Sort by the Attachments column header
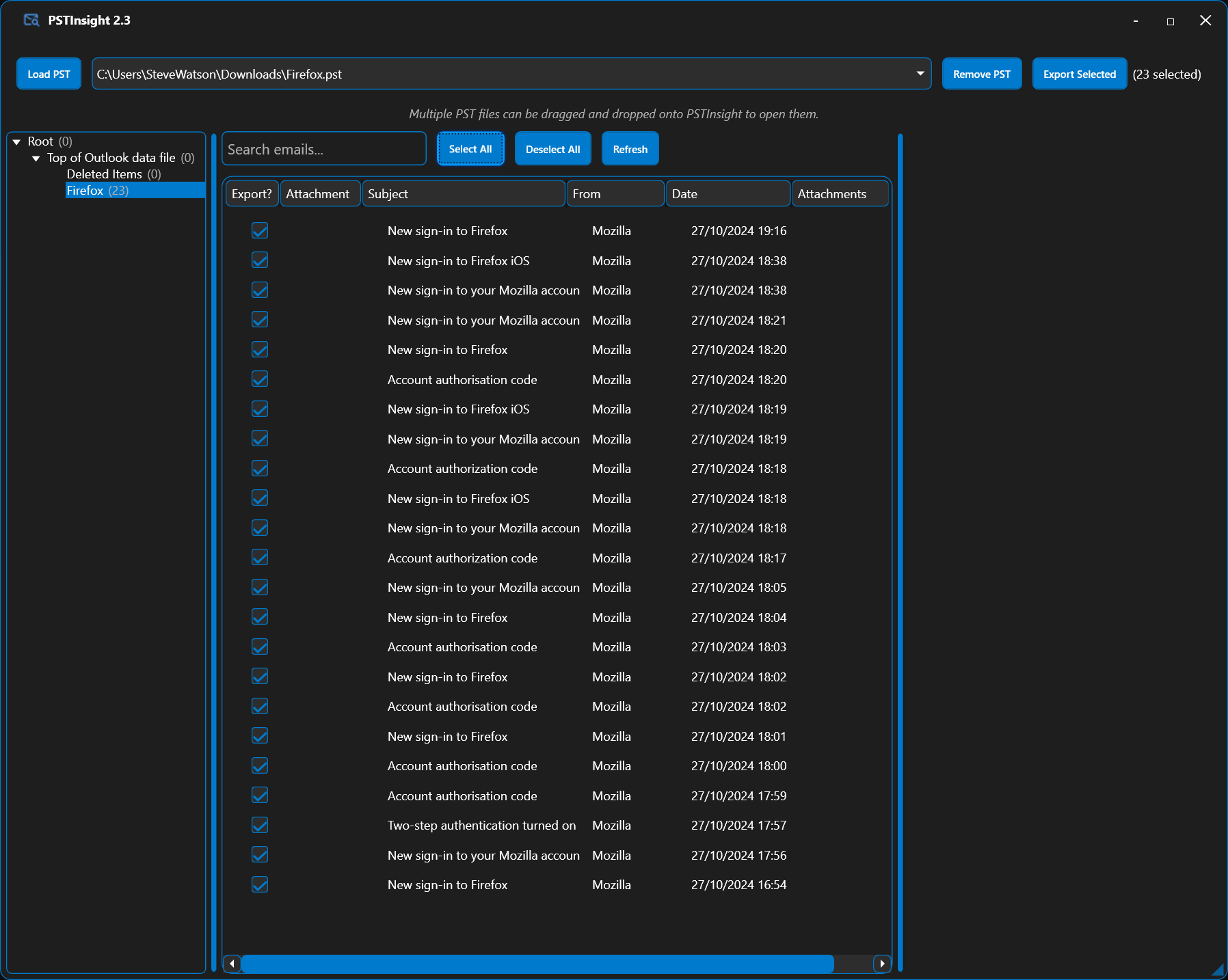This screenshot has height=980, width=1228. click(840, 194)
